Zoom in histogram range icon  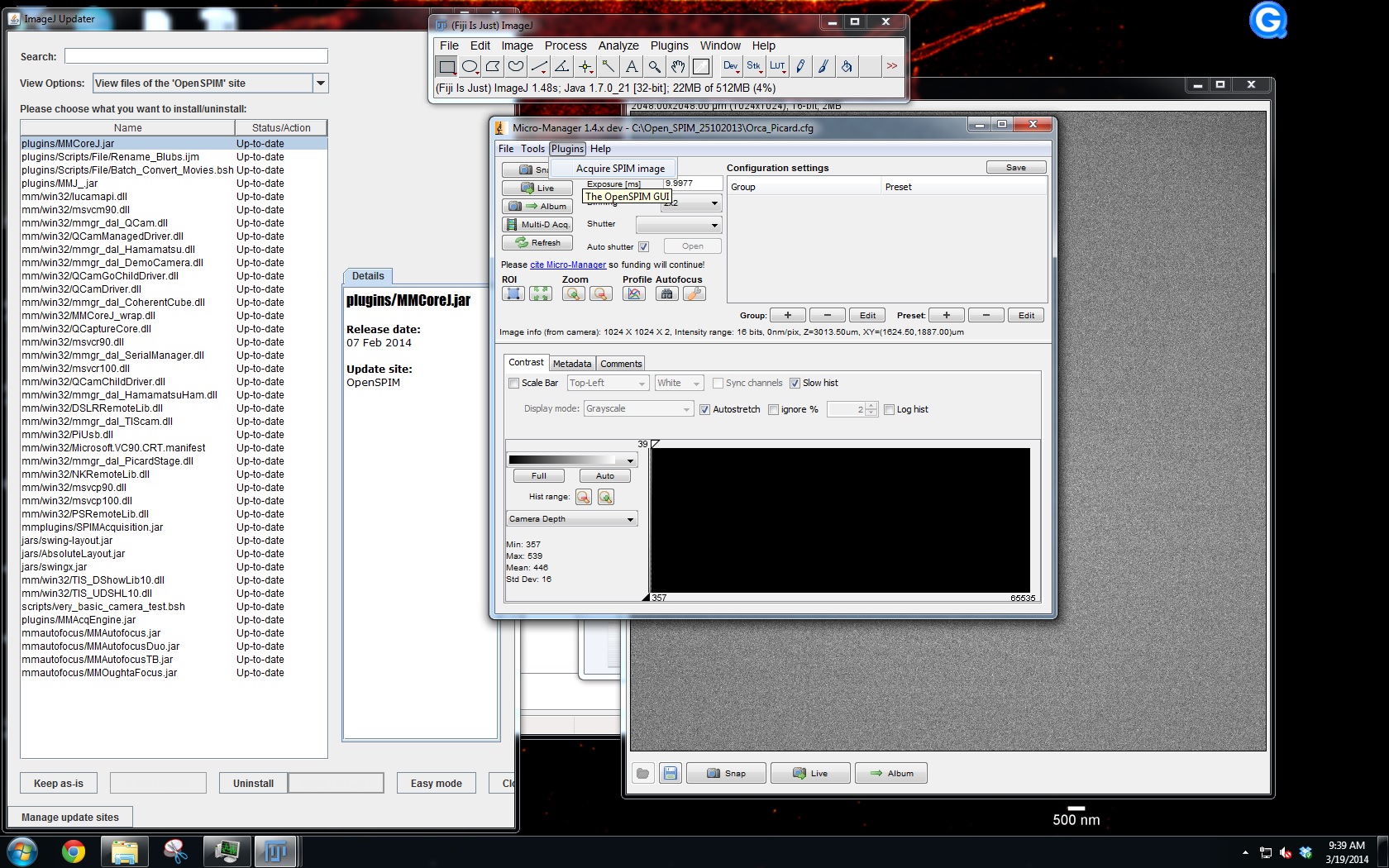(606, 497)
